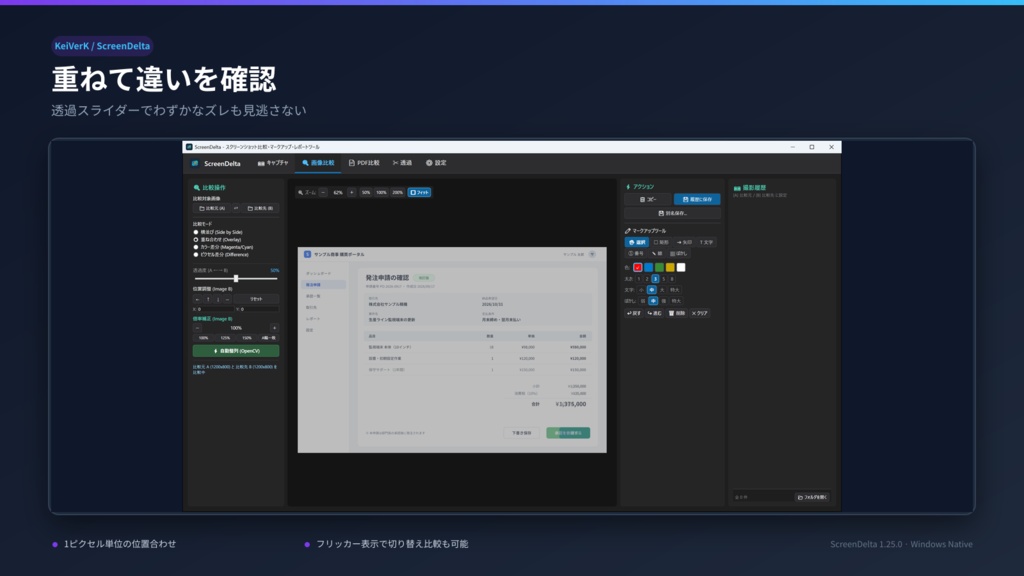Set line thickness to 8
Image resolution: width=1024 pixels, height=576 pixels.
(x=671, y=279)
